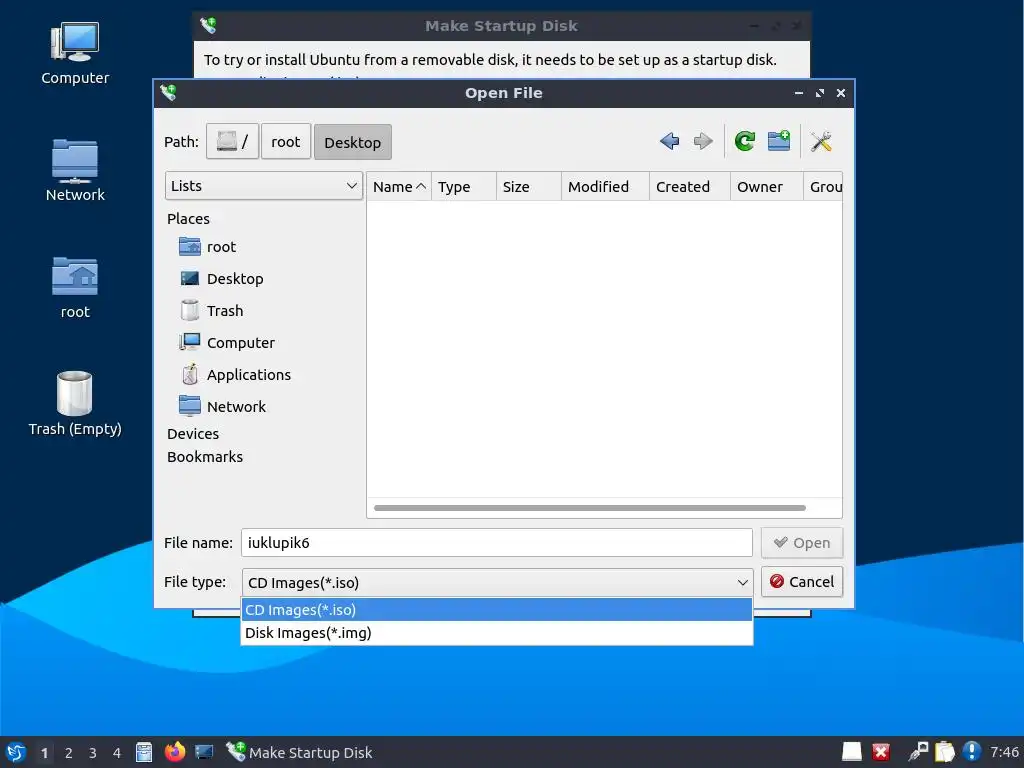Click the show desktop taskbar icon
The image size is (1024, 768).
[204, 752]
